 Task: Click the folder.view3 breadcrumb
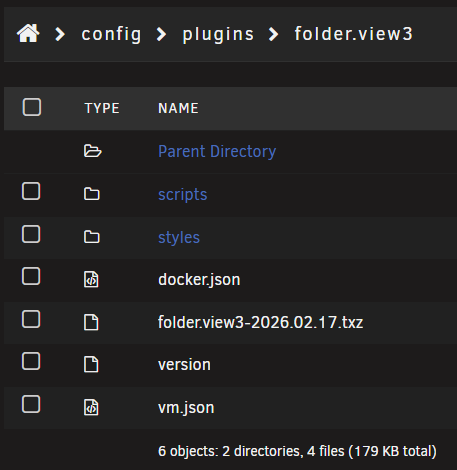tap(353, 34)
